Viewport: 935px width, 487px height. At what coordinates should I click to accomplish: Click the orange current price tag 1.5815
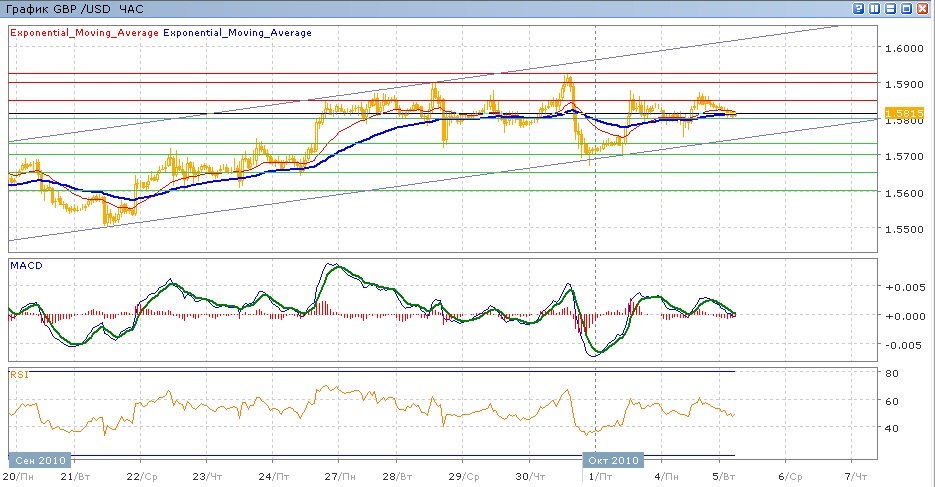901,111
